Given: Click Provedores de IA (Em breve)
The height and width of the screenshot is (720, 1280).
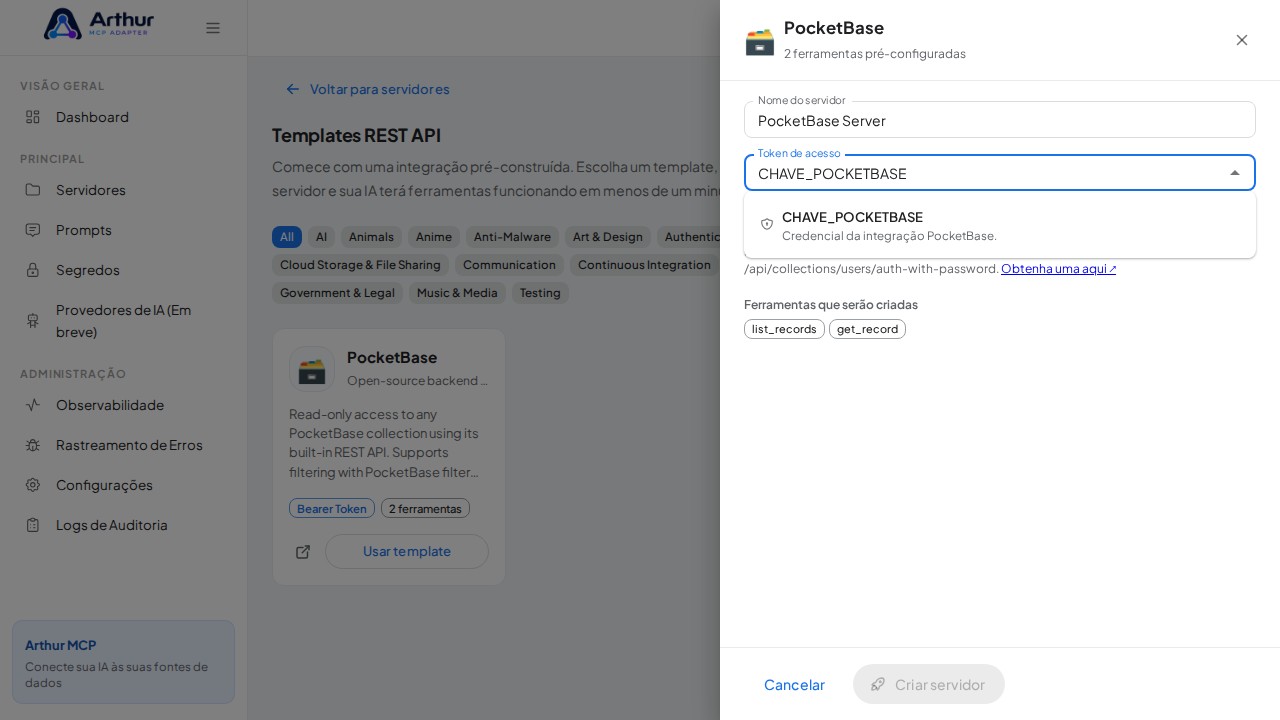Looking at the screenshot, I should (x=123, y=320).
